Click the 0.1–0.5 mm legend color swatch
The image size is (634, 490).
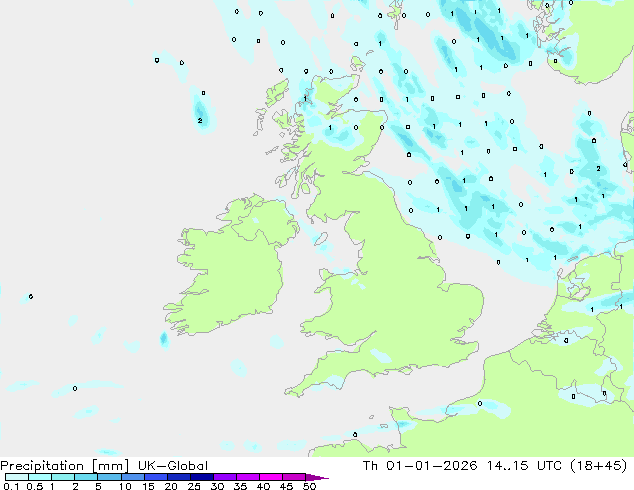click(17, 477)
